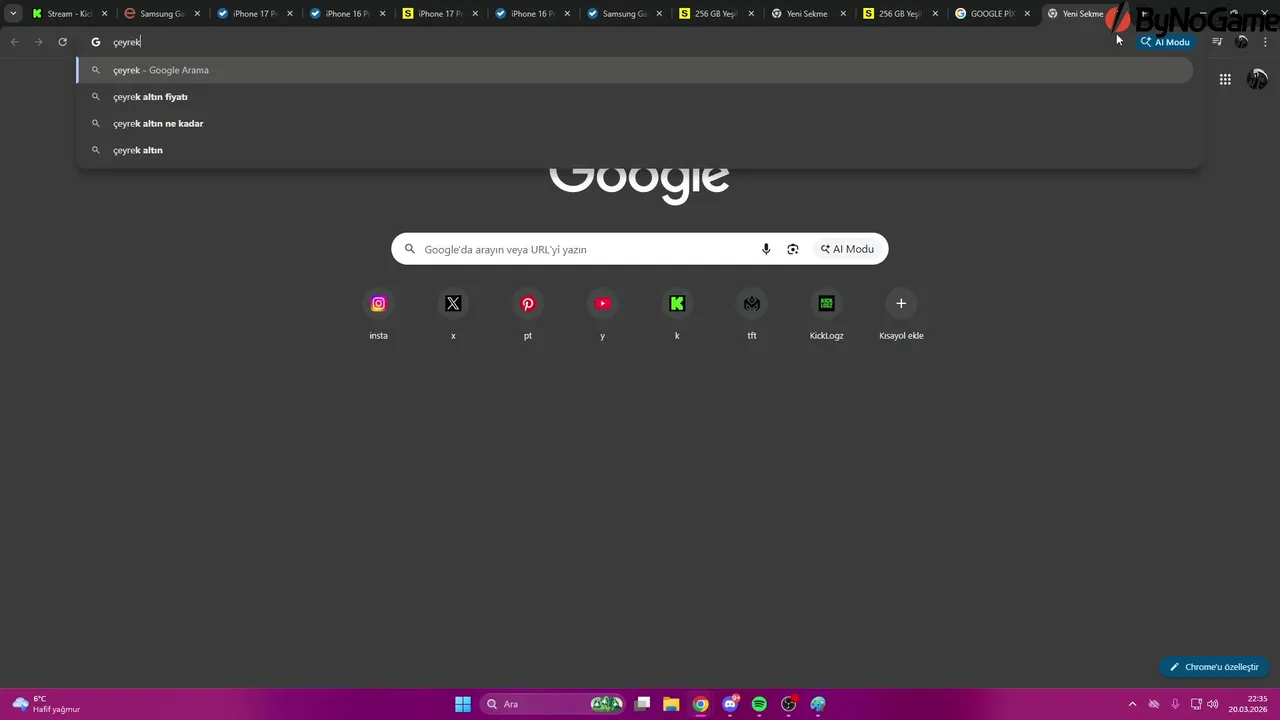Click the taskbar Ara search box
The height and width of the screenshot is (720, 1280).
click(553, 704)
